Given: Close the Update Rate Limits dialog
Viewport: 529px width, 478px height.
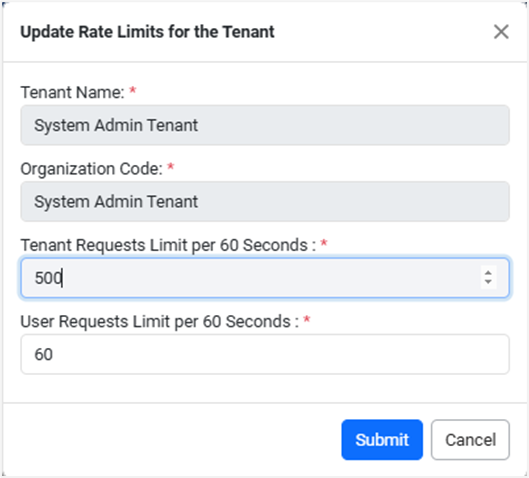Looking at the screenshot, I should 501,32.
